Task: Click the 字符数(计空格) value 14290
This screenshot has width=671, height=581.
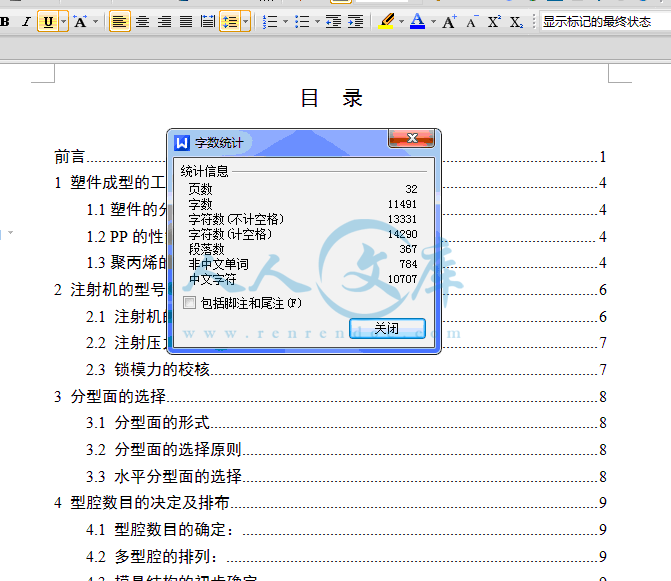Action: 402,234
